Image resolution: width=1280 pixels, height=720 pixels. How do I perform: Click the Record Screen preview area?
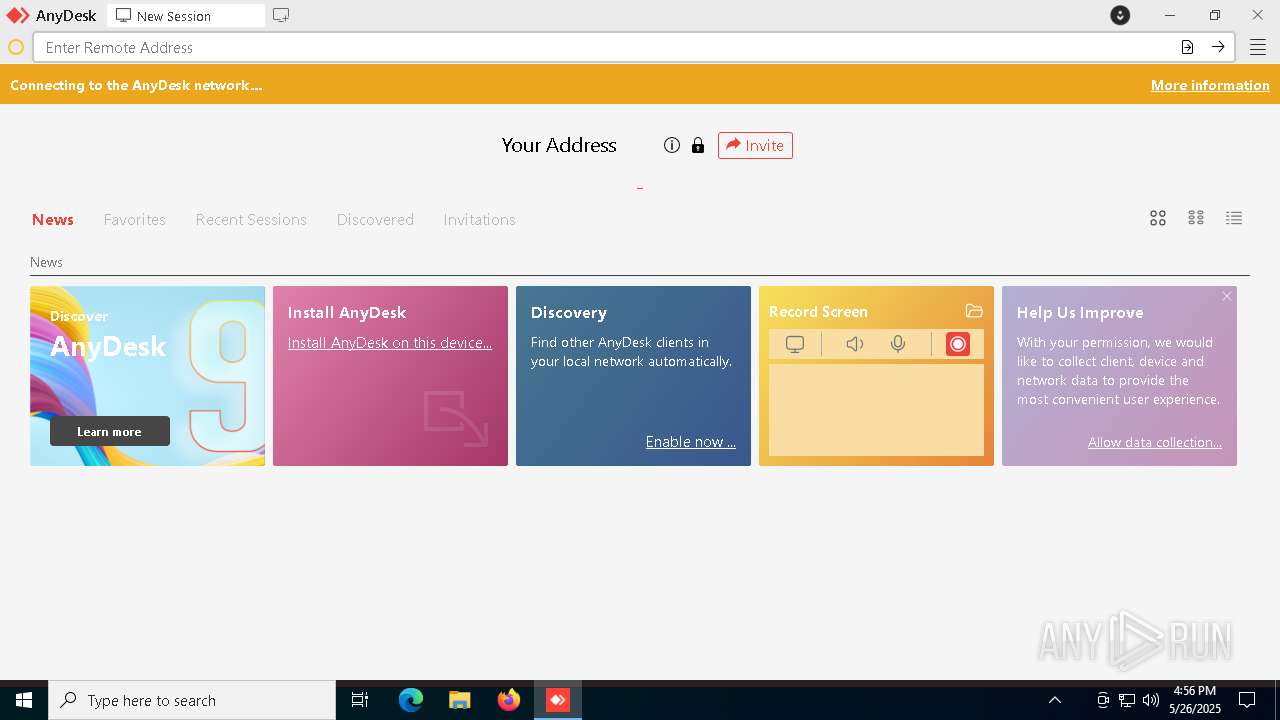(x=876, y=410)
